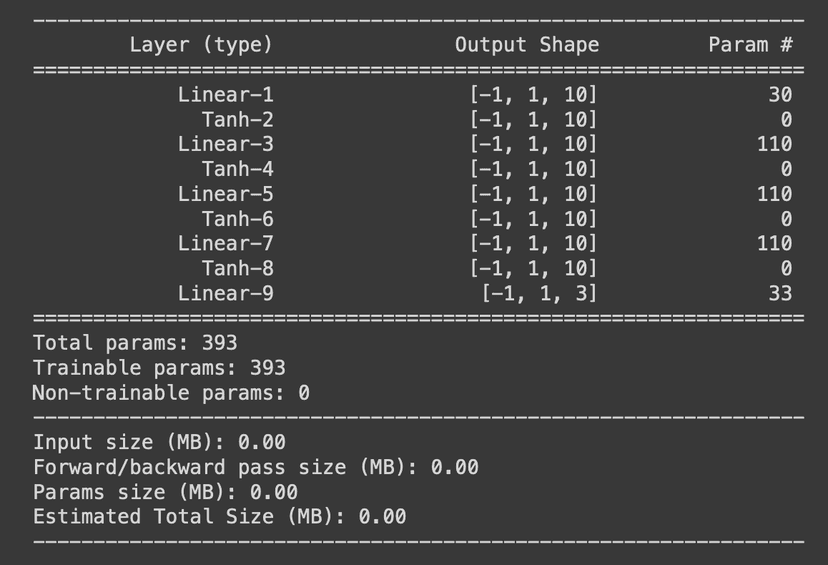Select the Linear-3 layer name
The height and width of the screenshot is (565, 828).
[x=225, y=144]
